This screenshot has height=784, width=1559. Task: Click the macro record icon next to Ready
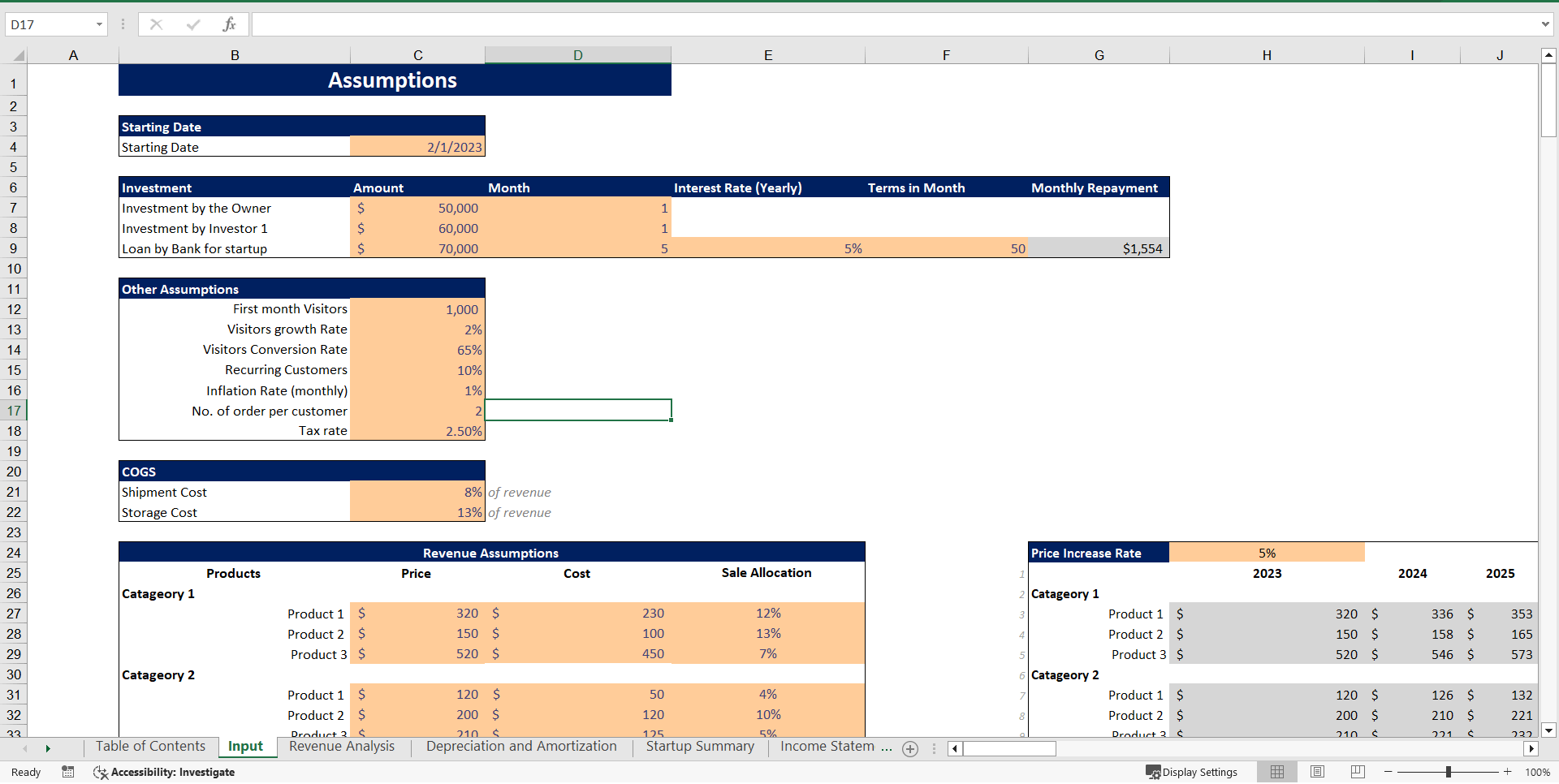point(68,772)
